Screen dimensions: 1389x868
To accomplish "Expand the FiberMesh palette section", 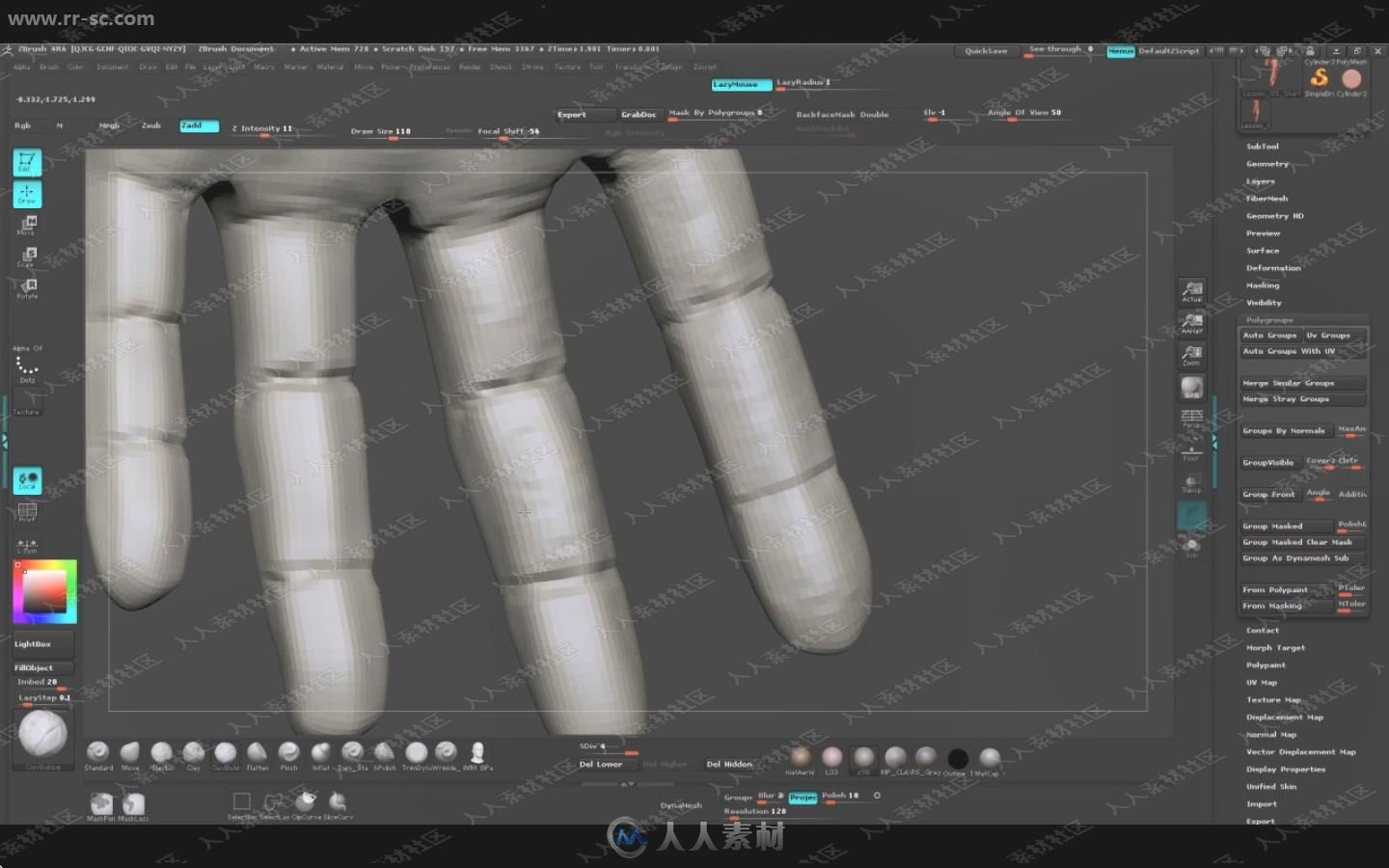I will click(1266, 199).
